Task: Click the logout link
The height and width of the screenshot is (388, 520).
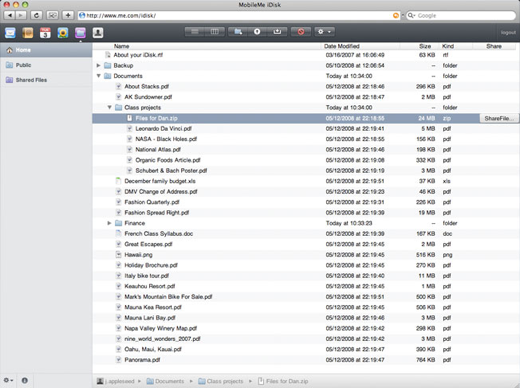Action: 508,33
